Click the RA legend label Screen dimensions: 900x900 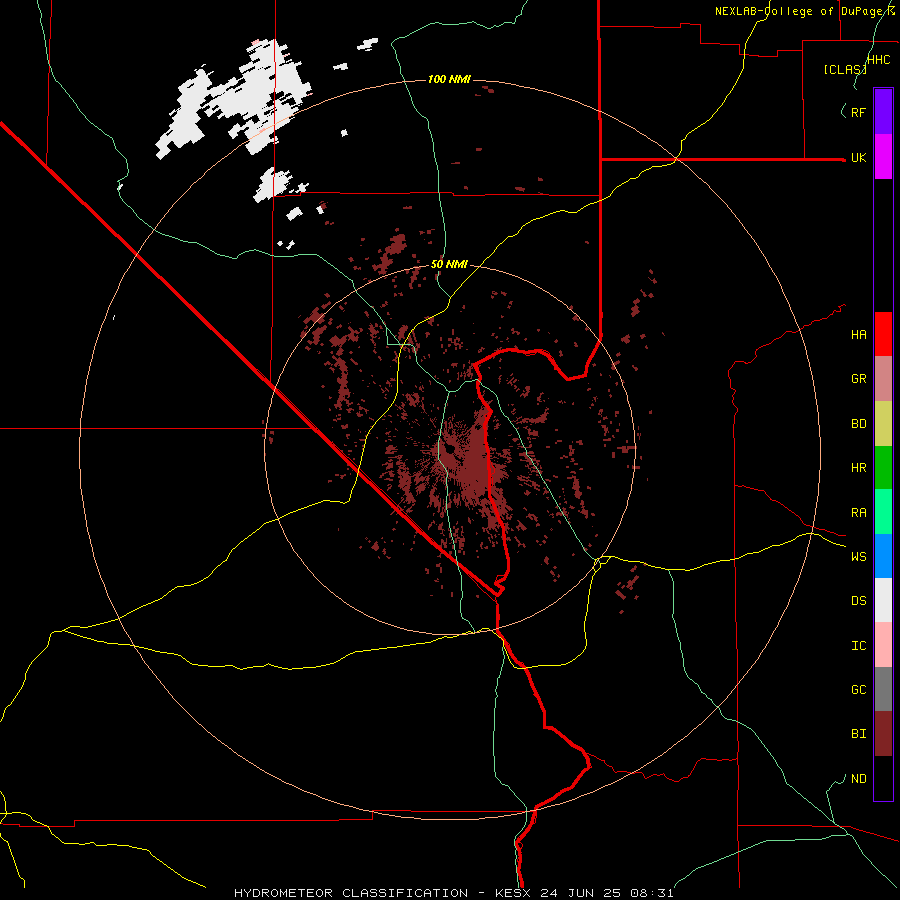click(x=859, y=513)
